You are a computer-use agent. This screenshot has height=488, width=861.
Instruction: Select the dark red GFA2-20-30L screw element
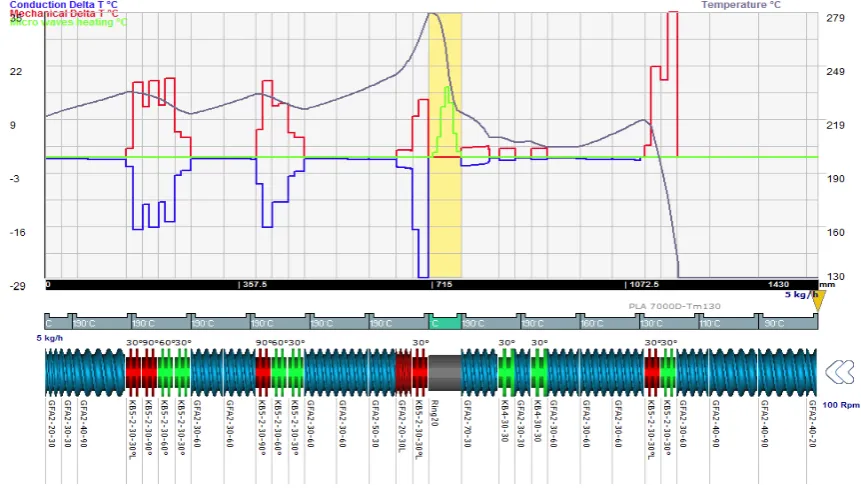pos(404,373)
